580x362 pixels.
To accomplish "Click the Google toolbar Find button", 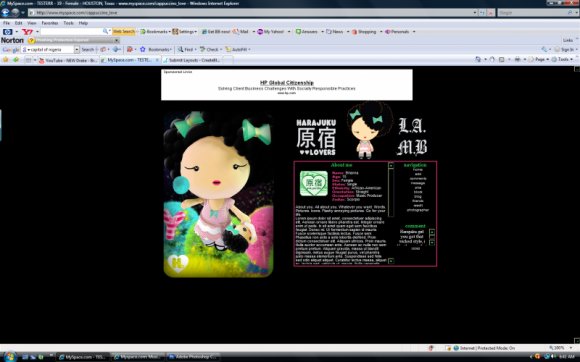I will click(x=186, y=50).
